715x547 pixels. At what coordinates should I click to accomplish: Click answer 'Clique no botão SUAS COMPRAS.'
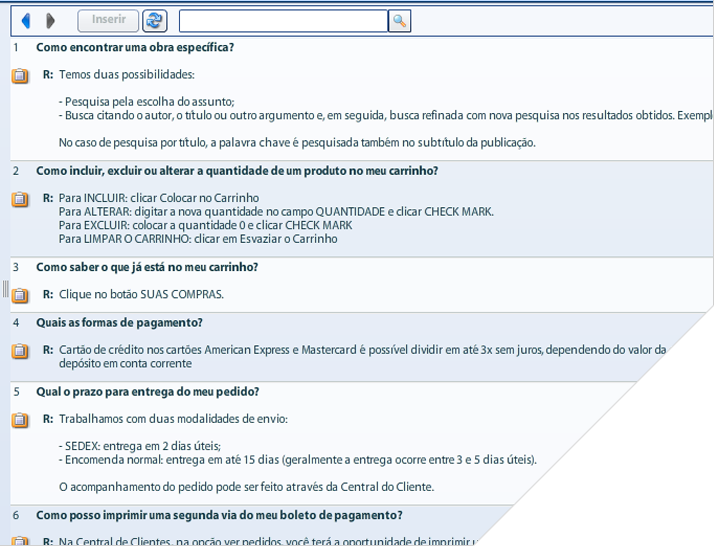(x=141, y=294)
